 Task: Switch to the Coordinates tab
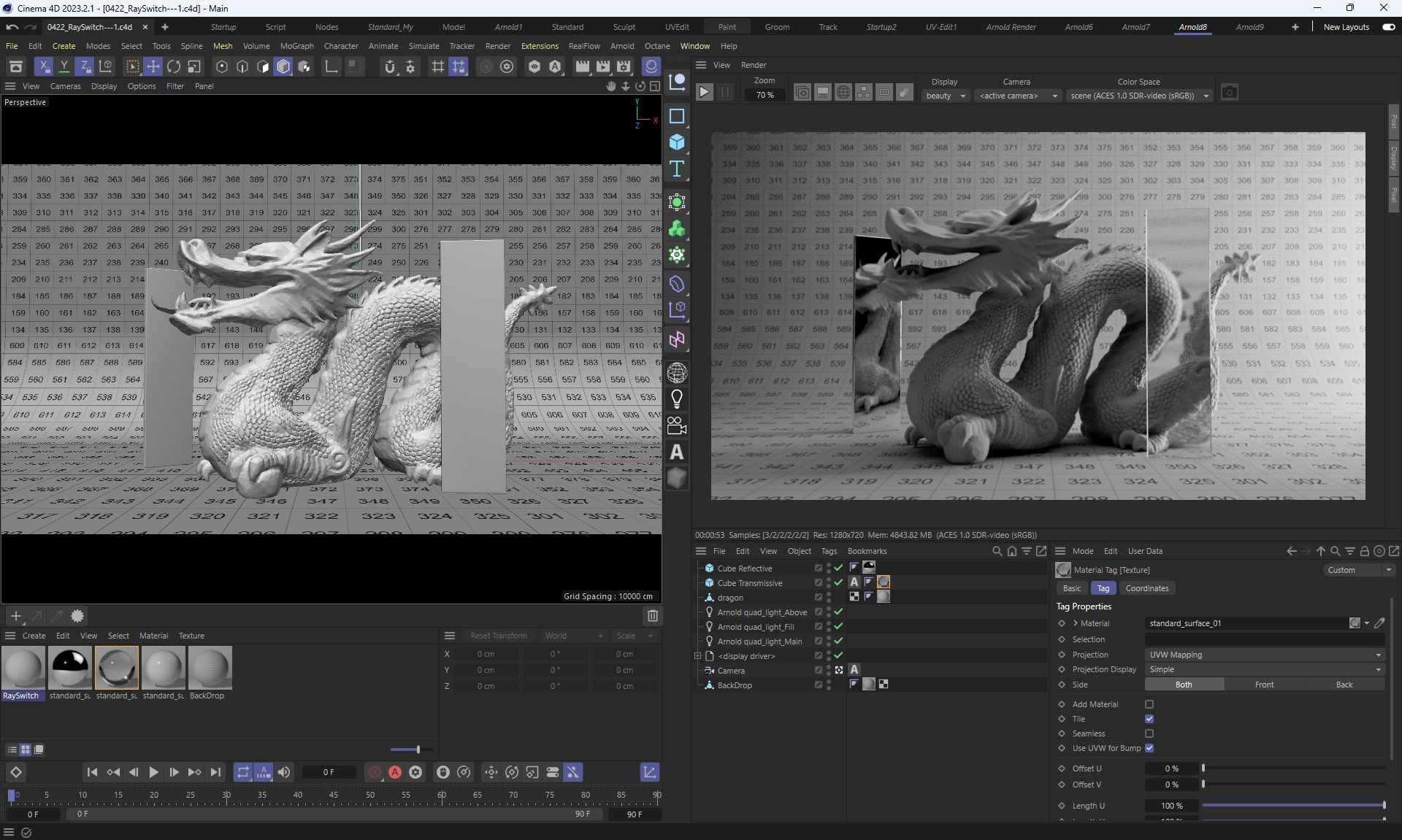1146,588
